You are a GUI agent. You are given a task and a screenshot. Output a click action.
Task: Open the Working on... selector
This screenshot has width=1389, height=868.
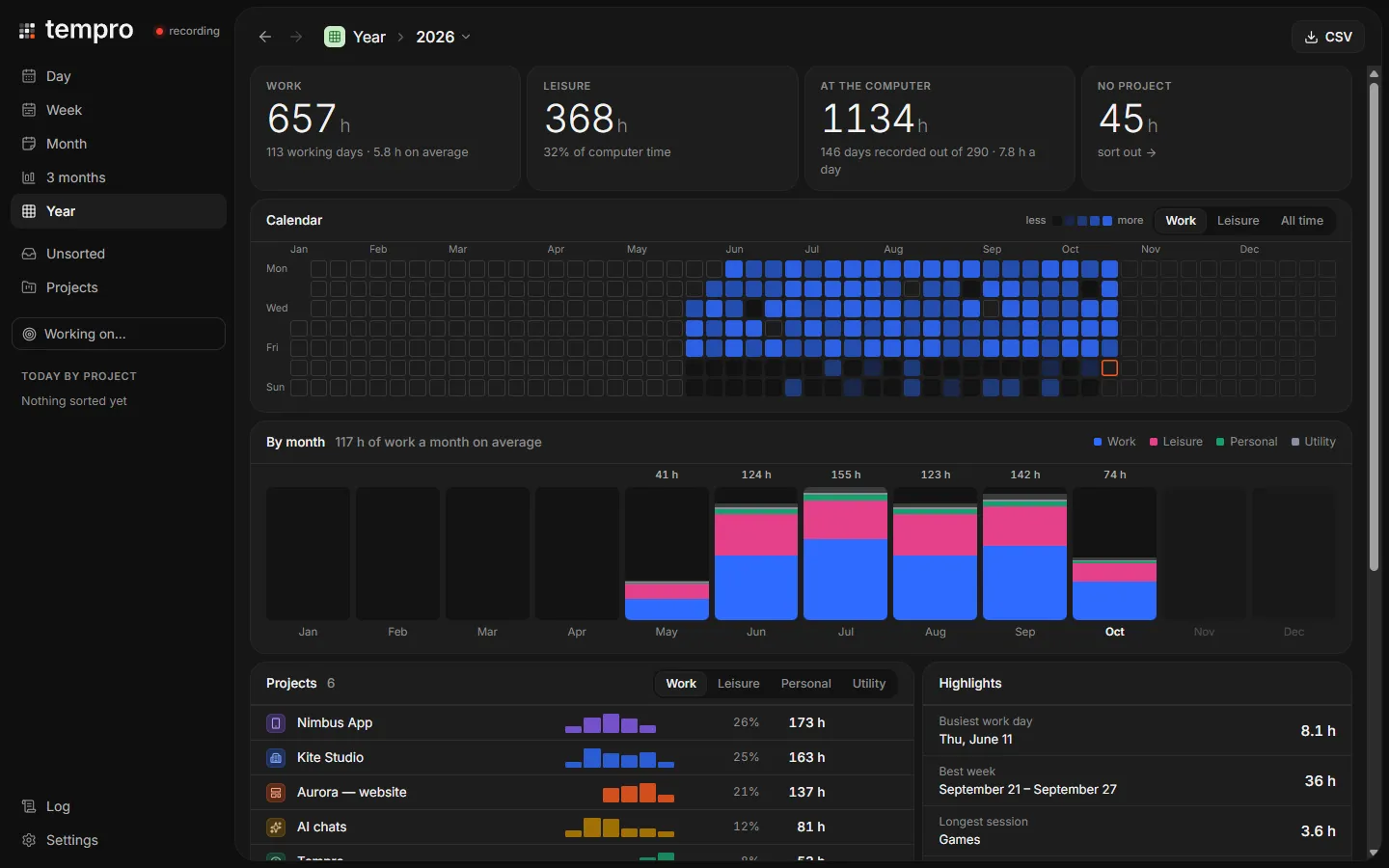[x=119, y=334]
